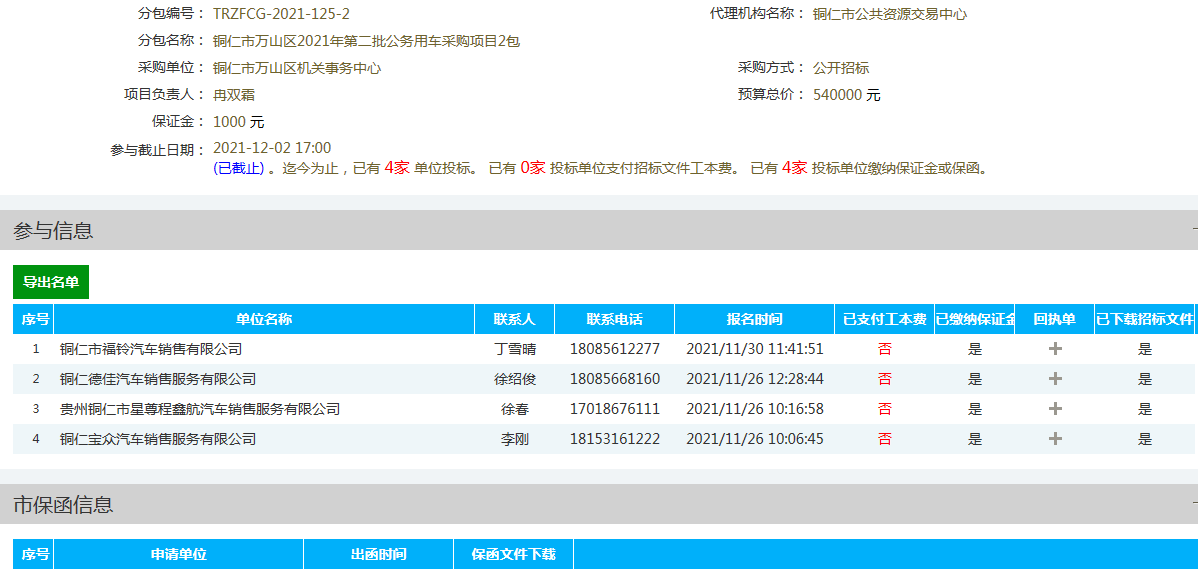Viewport: 1198px width, 572px height.
Task: Click the 申请单位 header in guarantee table
Action: (x=178, y=554)
